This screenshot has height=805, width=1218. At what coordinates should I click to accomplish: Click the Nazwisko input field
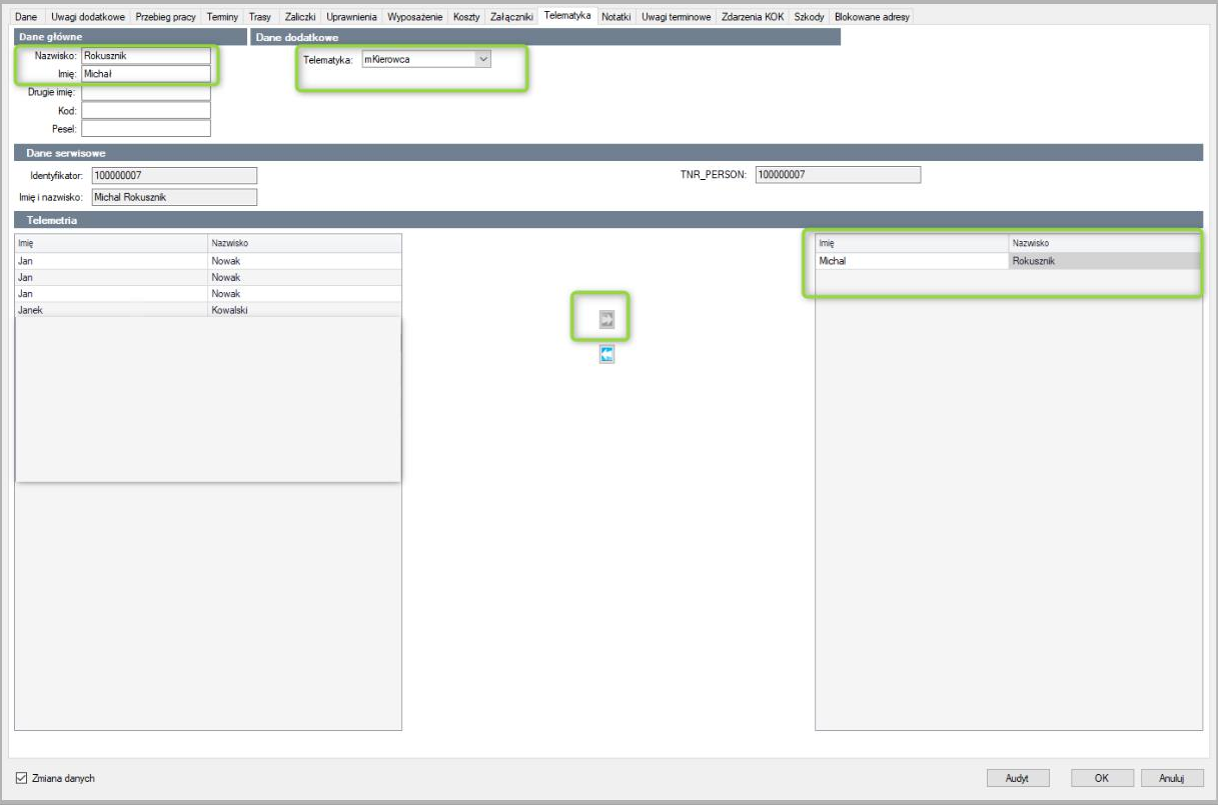tap(146, 56)
